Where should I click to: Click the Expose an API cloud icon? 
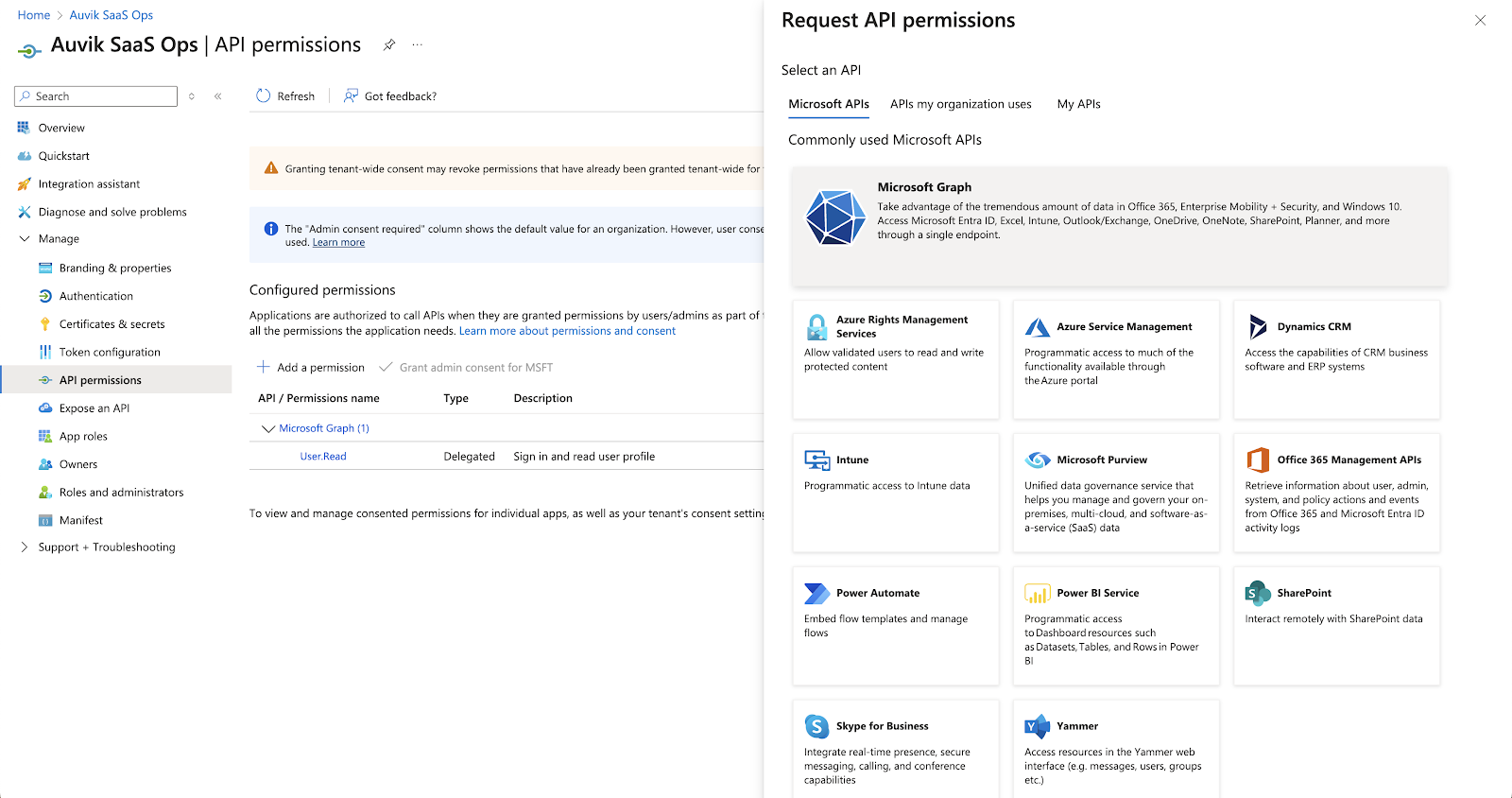(x=45, y=408)
